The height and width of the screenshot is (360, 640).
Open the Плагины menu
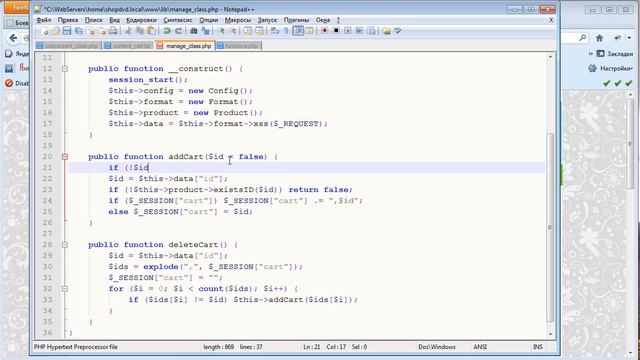click(x=296, y=20)
